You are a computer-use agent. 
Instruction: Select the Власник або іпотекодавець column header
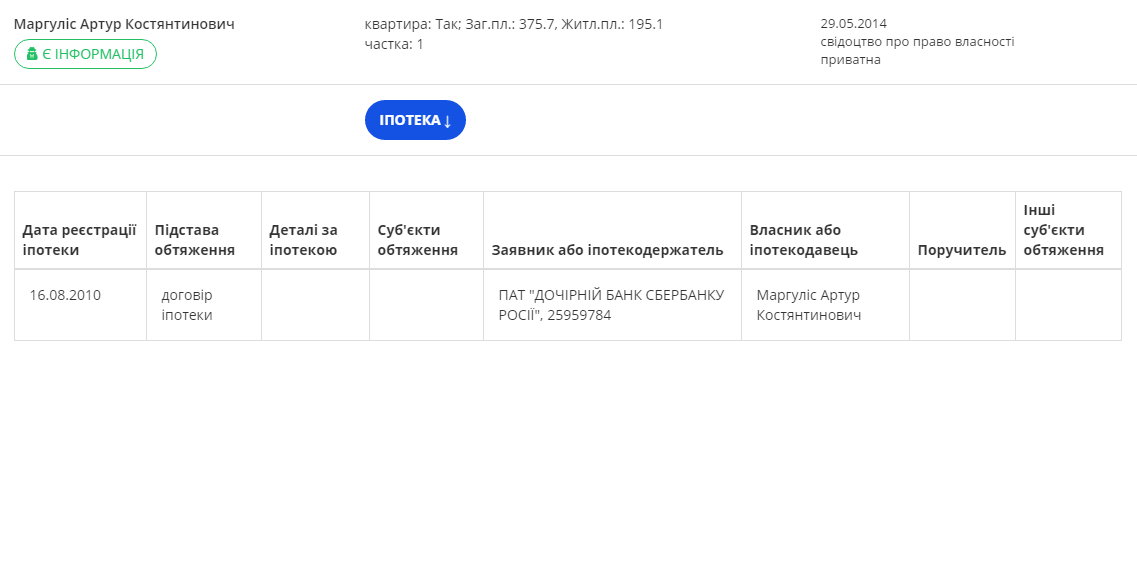point(804,240)
